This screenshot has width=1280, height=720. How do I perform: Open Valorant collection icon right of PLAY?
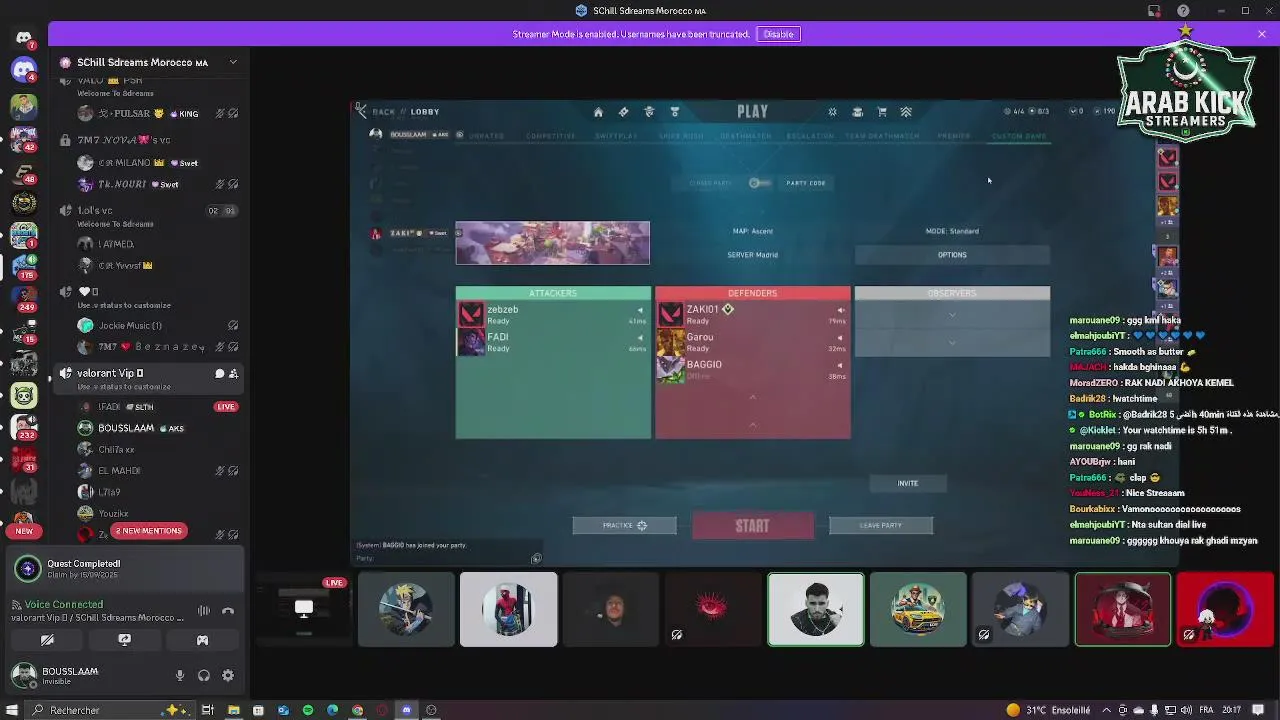[857, 112]
